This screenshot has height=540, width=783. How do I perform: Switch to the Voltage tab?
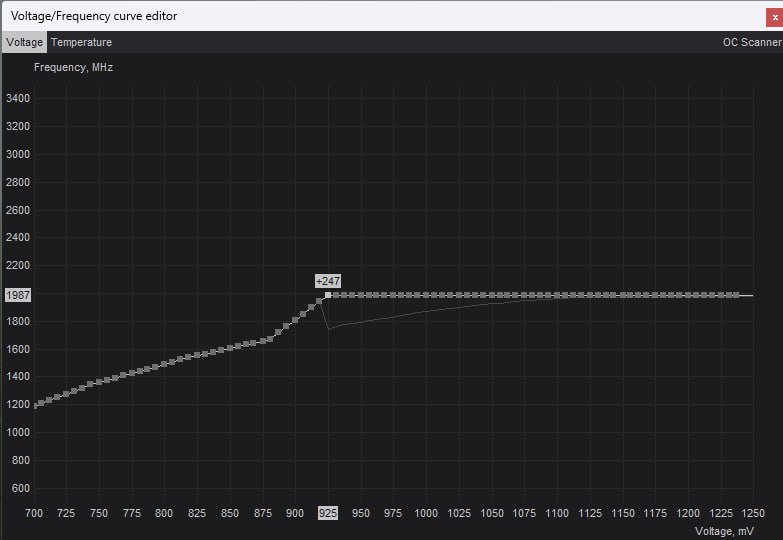24,42
